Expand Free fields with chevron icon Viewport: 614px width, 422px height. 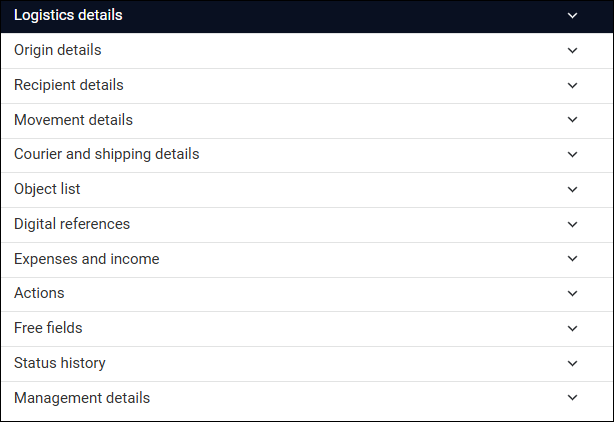pyautogui.click(x=572, y=328)
